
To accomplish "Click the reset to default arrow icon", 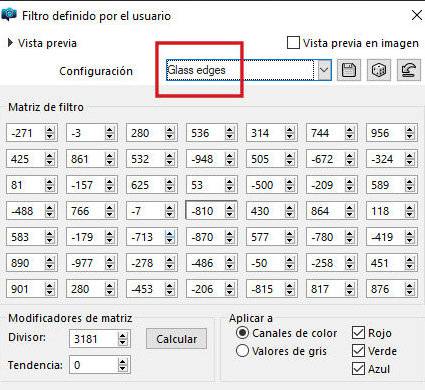I will coord(409,70).
